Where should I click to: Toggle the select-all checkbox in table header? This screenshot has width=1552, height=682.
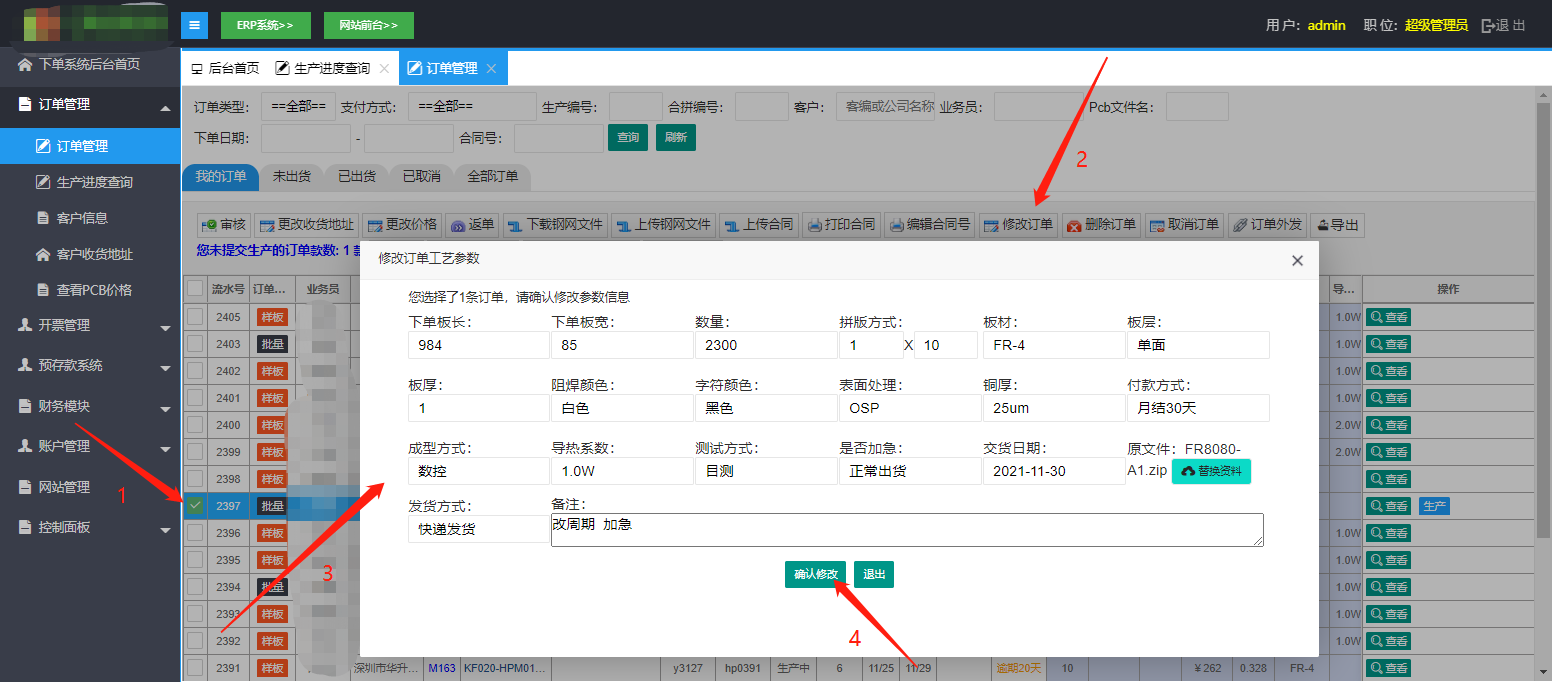click(195, 289)
